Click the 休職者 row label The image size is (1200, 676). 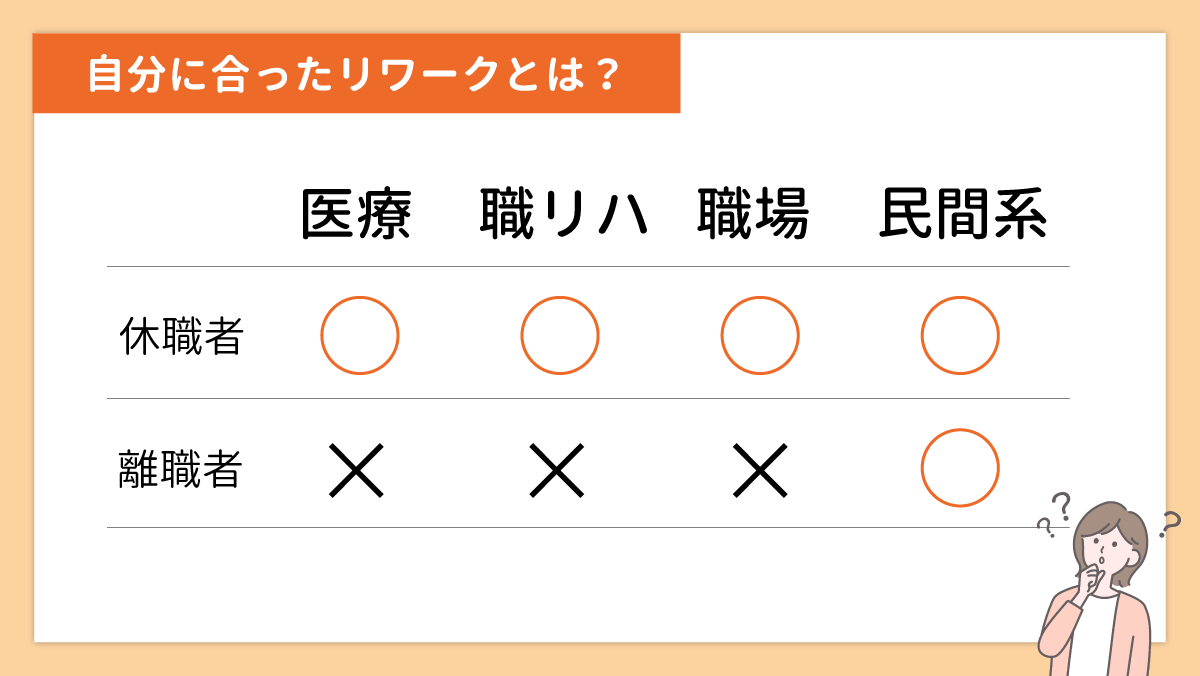tap(181, 337)
